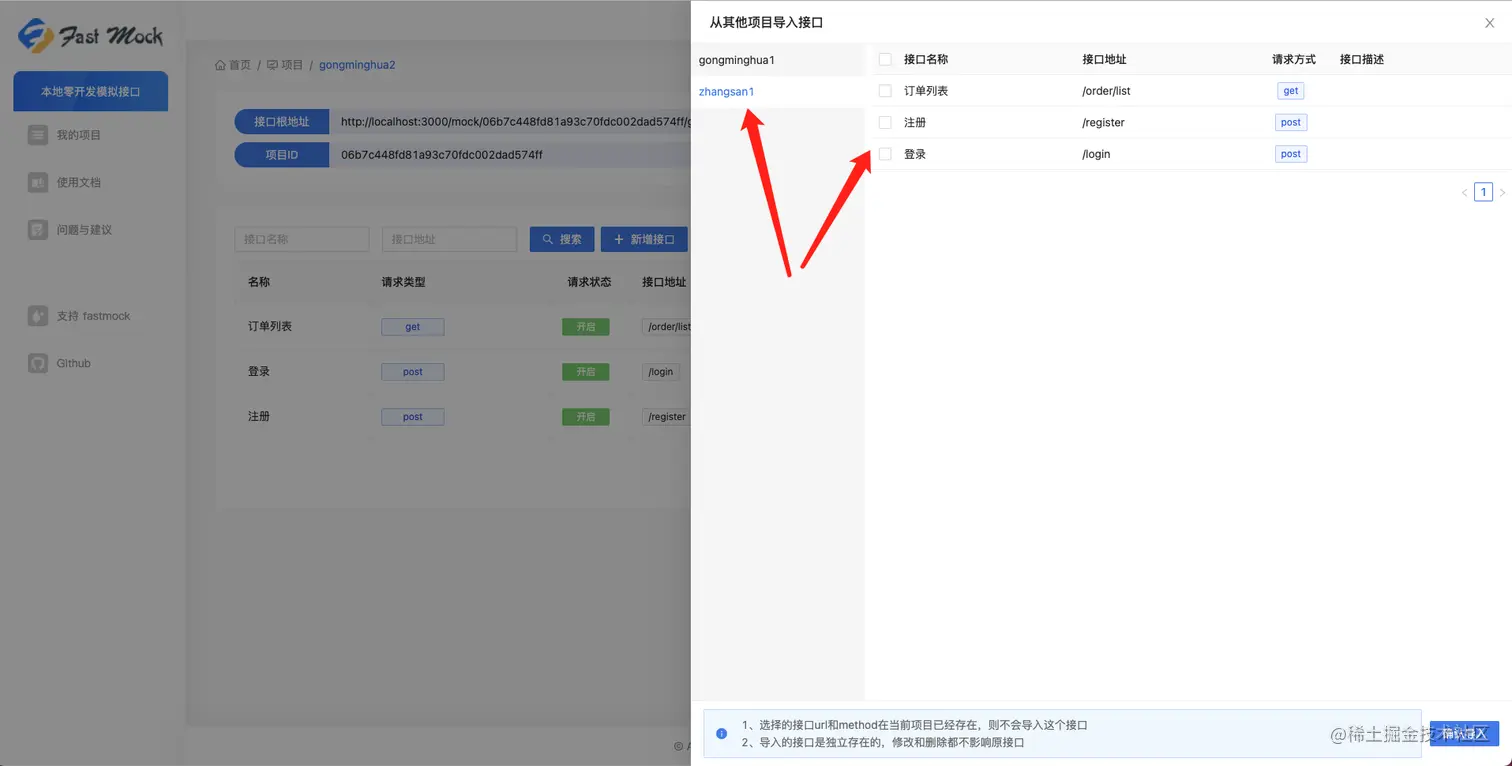The image size is (1512, 766).
Task: Click 订单列表 name in drawer table
Action: (x=926, y=91)
